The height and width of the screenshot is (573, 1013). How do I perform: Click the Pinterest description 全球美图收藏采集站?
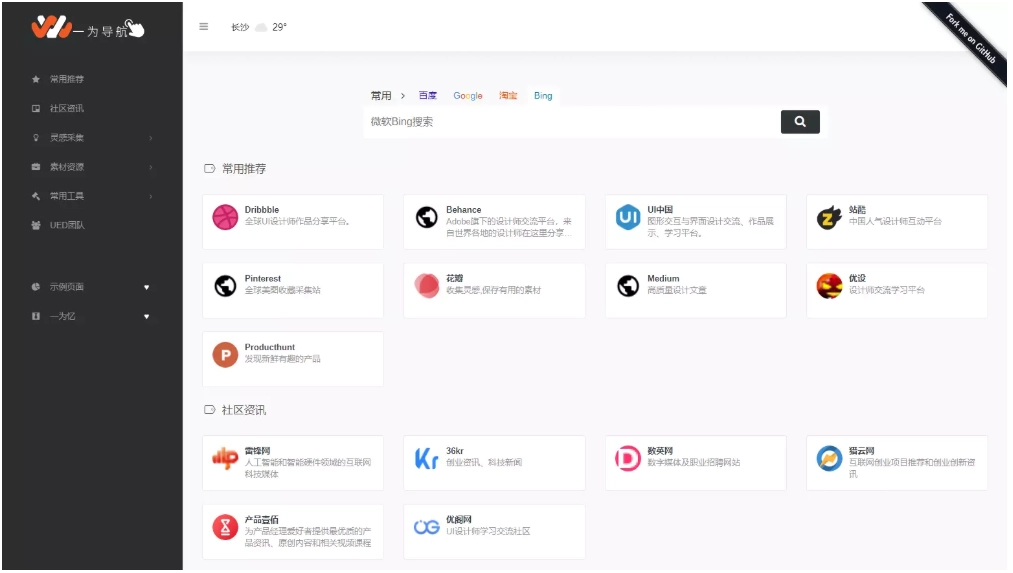[x=282, y=290]
